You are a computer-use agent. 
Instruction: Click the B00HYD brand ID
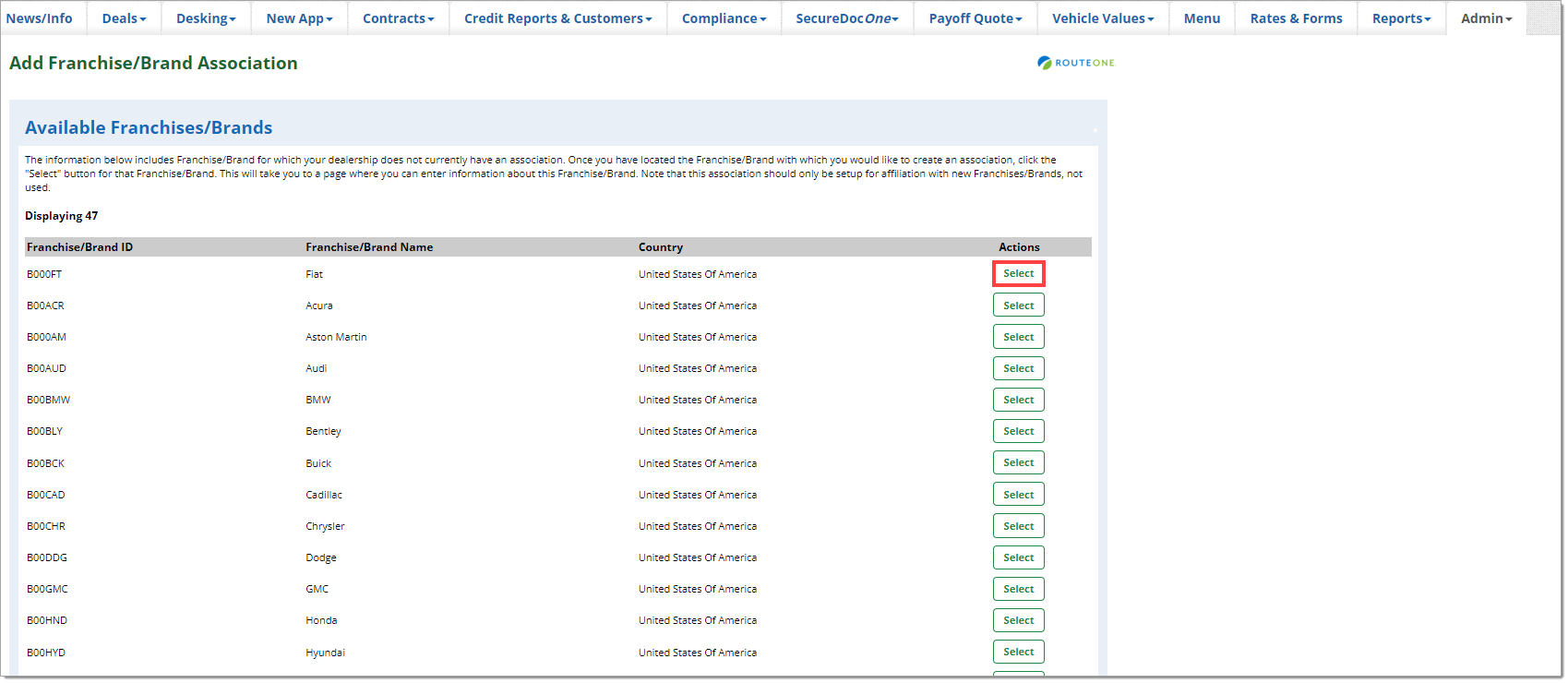(x=46, y=653)
